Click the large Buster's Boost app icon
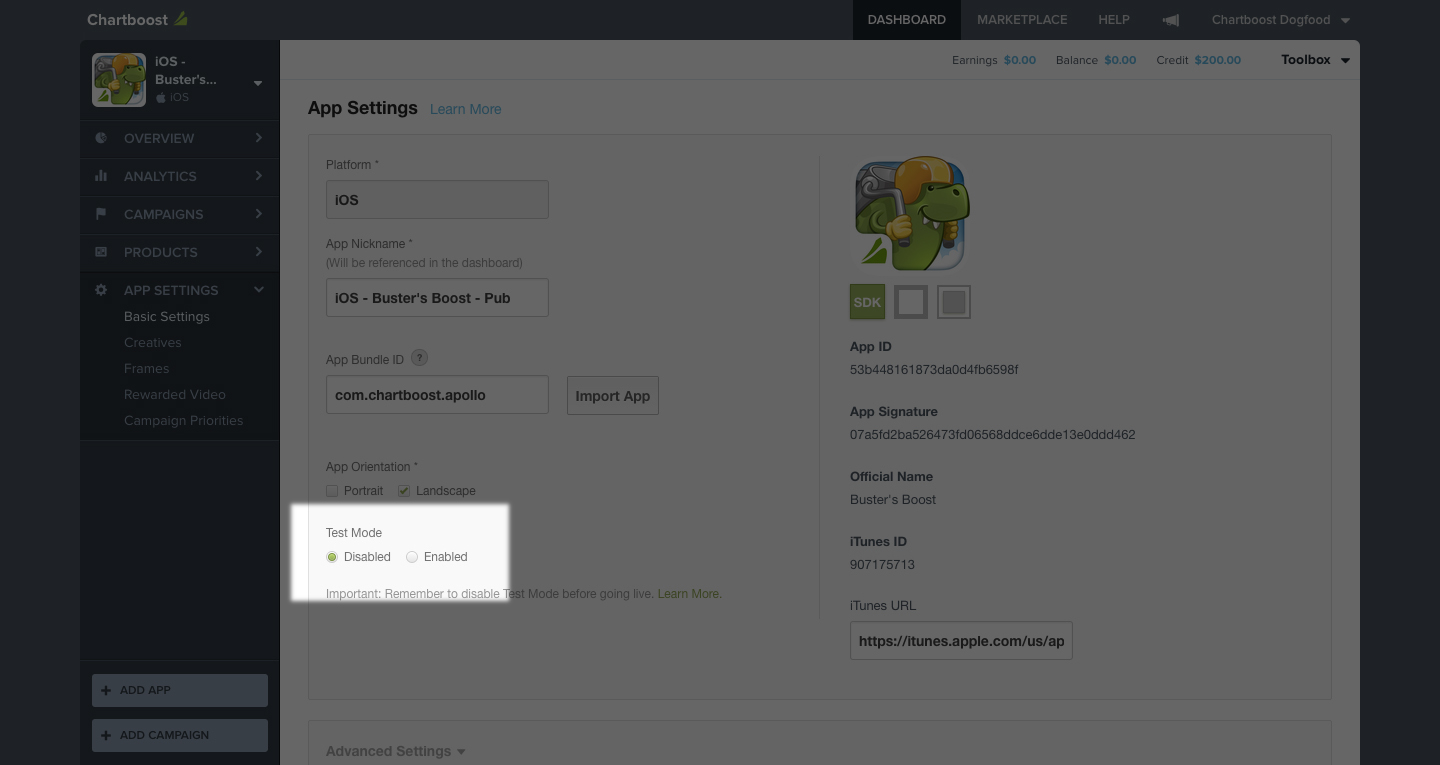The height and width of the screenshot is (765, 1440). 910,212
